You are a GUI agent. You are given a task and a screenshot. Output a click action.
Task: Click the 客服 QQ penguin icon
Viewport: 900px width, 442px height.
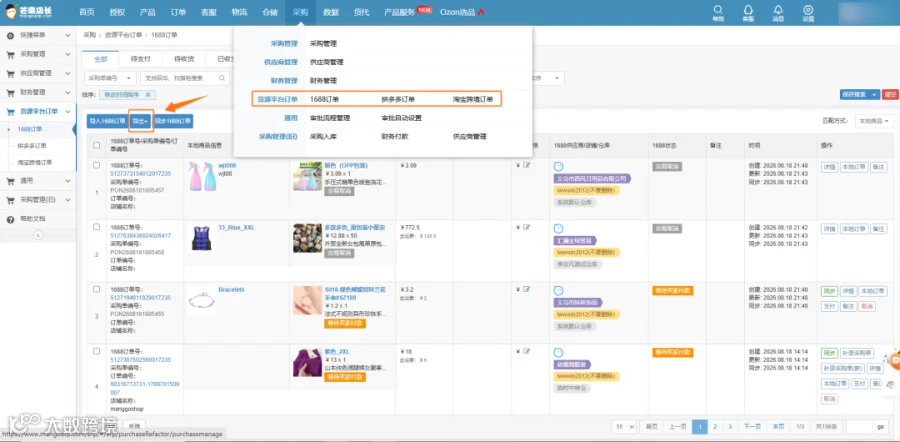(x=748, y=10)
